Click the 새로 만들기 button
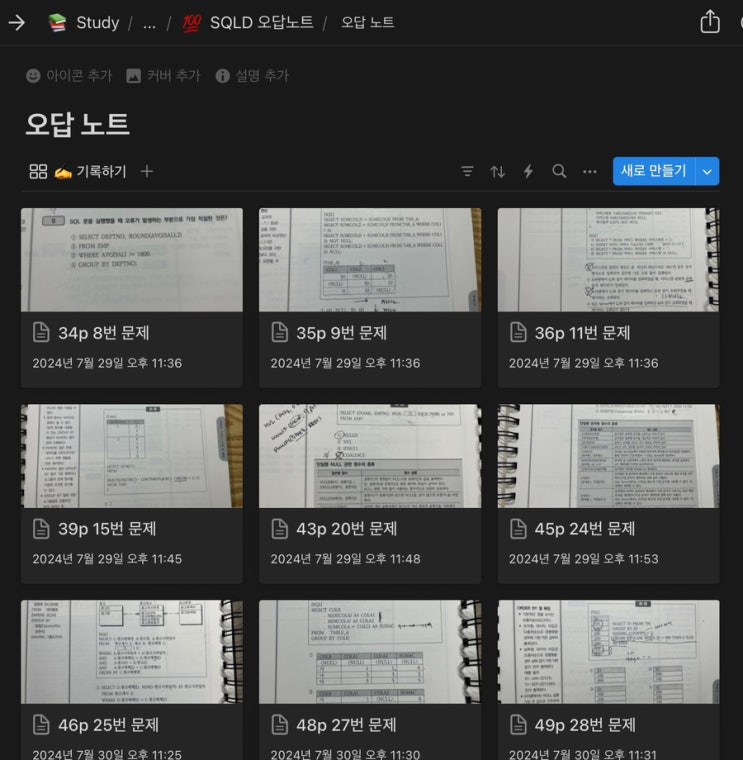743x760 pixels. click(x=654, y=171)
